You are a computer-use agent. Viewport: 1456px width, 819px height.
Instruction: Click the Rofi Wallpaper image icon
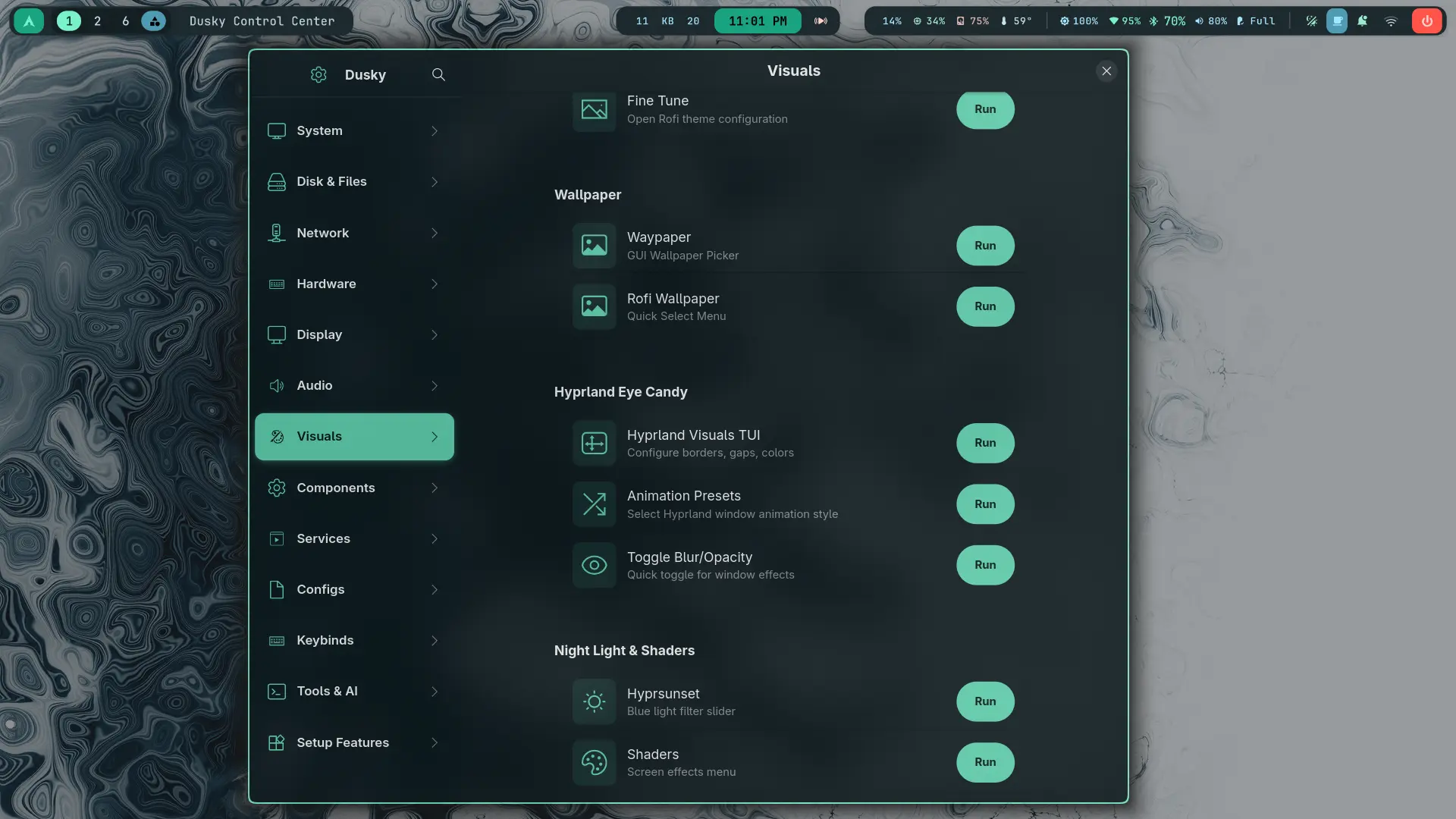click(595, 306)
